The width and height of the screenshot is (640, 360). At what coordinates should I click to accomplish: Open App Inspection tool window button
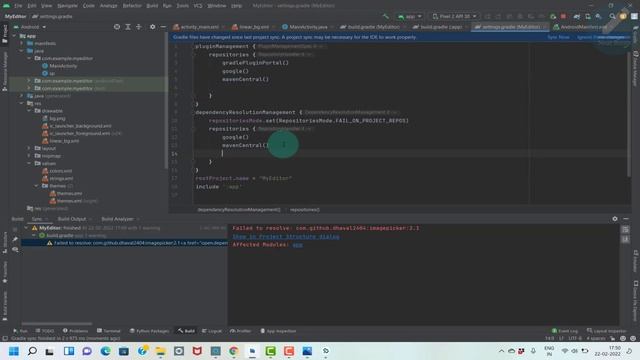coord(278,331)
